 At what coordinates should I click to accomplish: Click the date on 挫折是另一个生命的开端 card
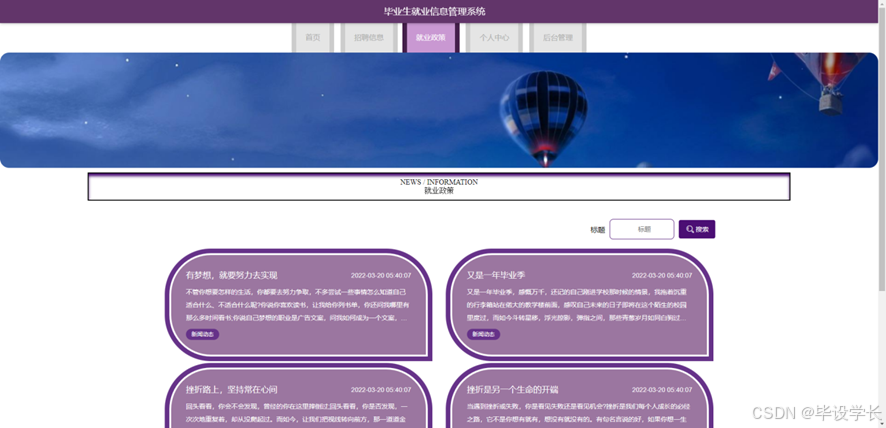pyautogui.click(x=662, y=390)
